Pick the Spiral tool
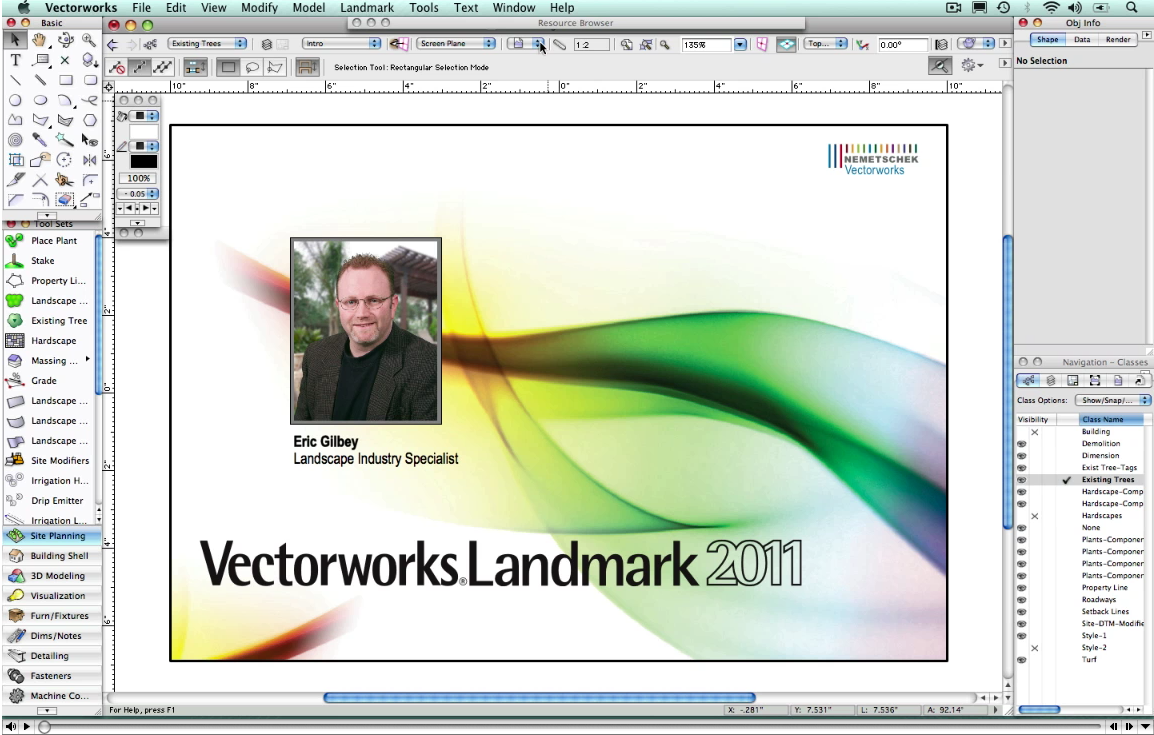The height and width of the screenshot is (735, 1154). pyautogui.click(x=16, y=140)
